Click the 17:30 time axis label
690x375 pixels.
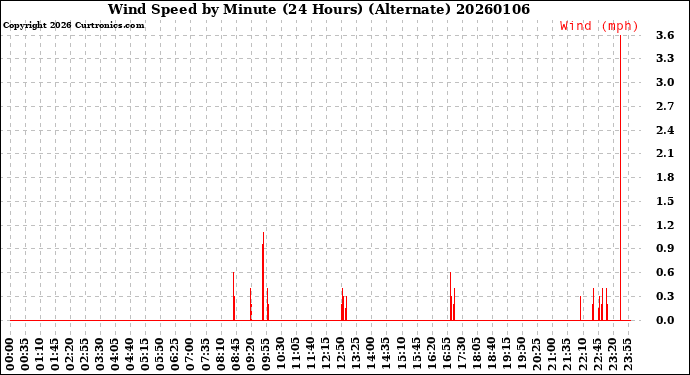coord(461,355)
